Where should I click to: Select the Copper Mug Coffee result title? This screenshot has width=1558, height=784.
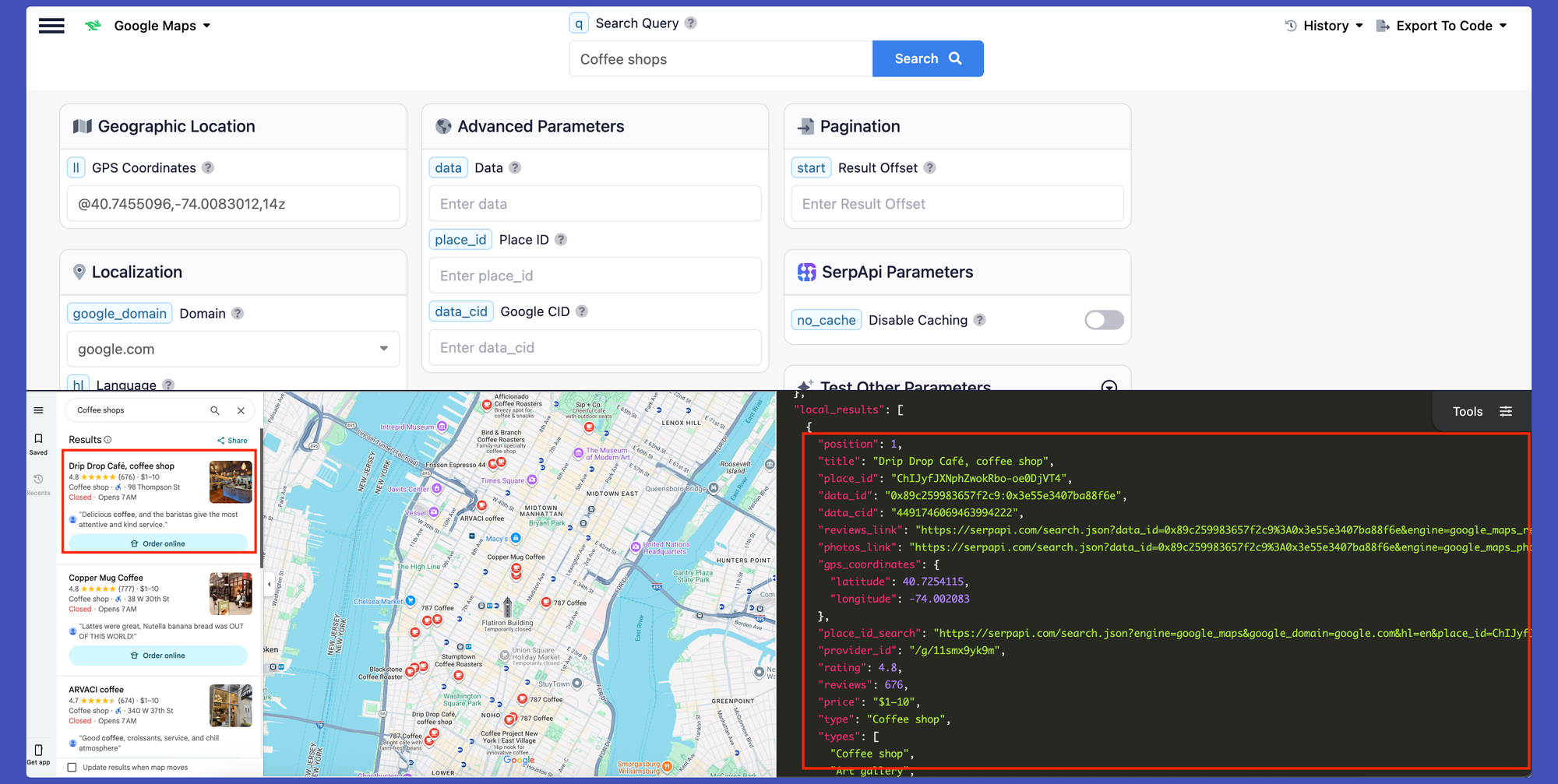(106, 578)
